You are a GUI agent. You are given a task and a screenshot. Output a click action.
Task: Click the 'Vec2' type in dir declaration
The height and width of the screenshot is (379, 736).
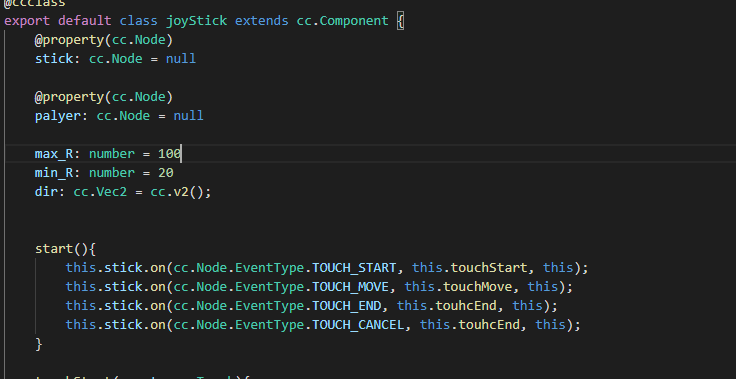tap(112, 192)
